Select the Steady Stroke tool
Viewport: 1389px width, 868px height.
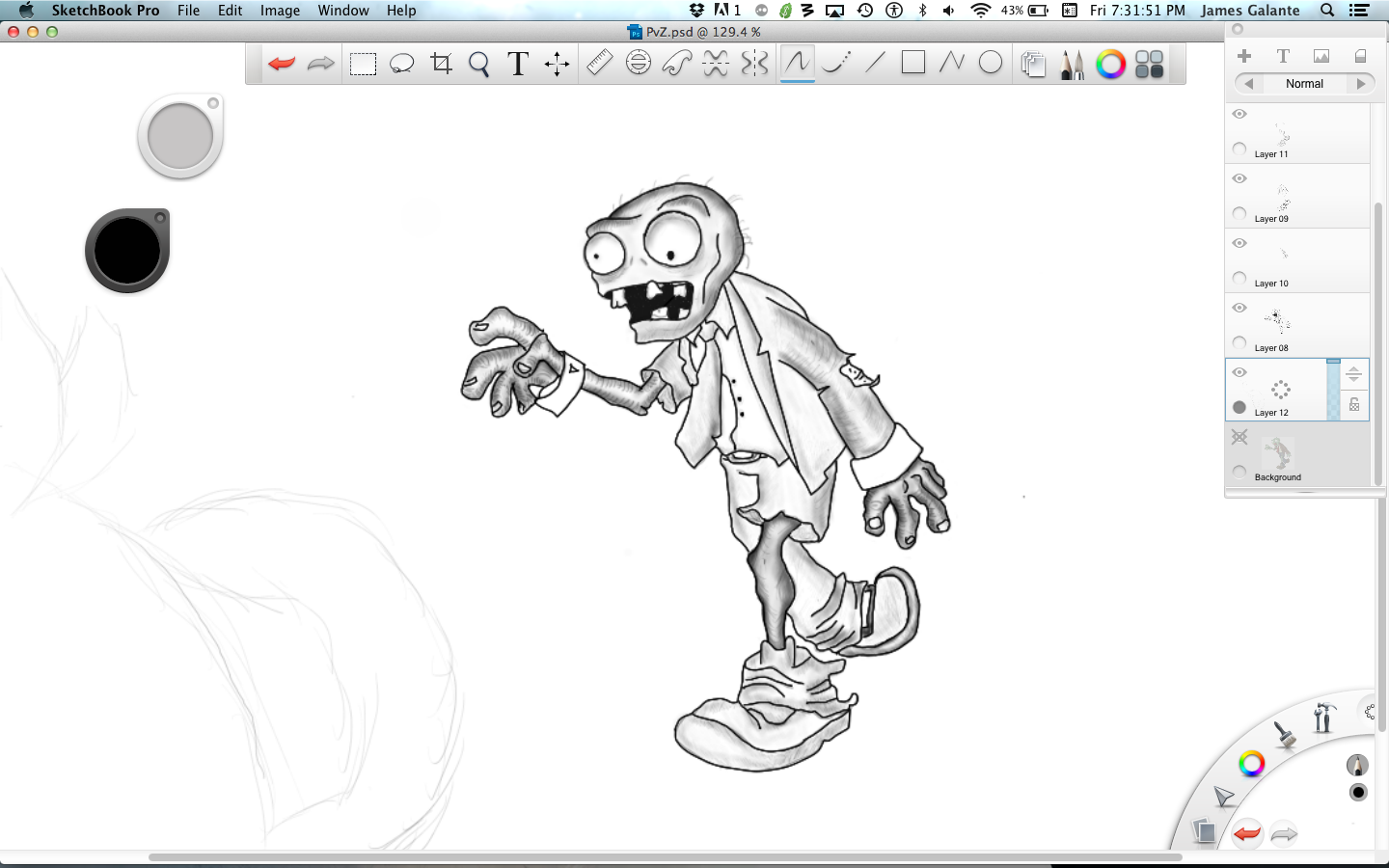click(x=797, y=63)
